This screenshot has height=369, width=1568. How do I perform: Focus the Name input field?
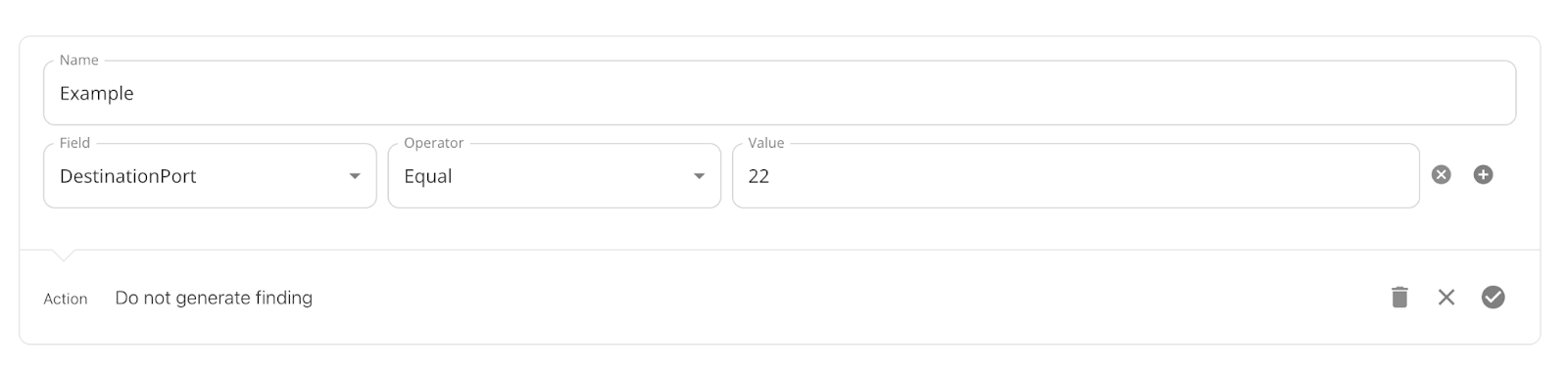[x=779, y=93]
